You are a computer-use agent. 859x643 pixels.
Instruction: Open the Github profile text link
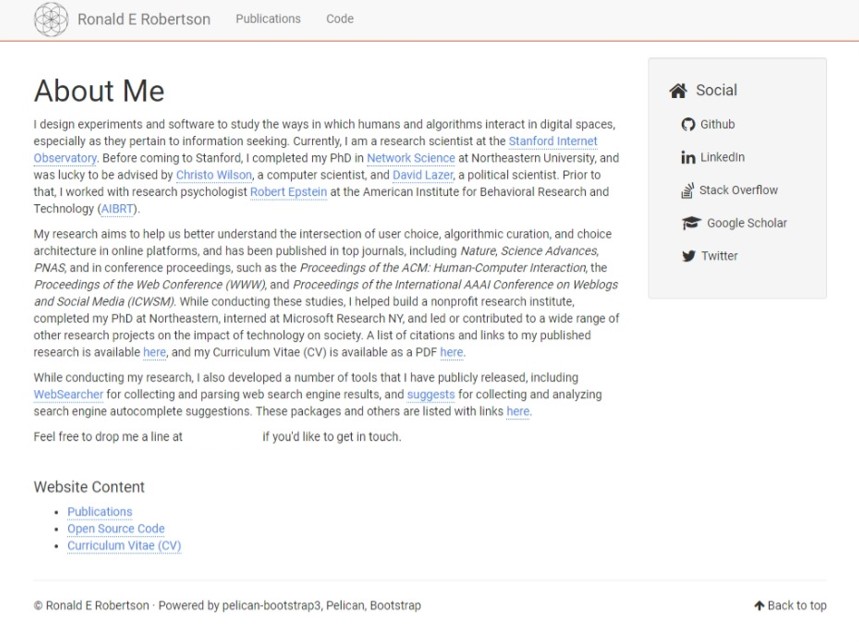click(x=718, y=124)
